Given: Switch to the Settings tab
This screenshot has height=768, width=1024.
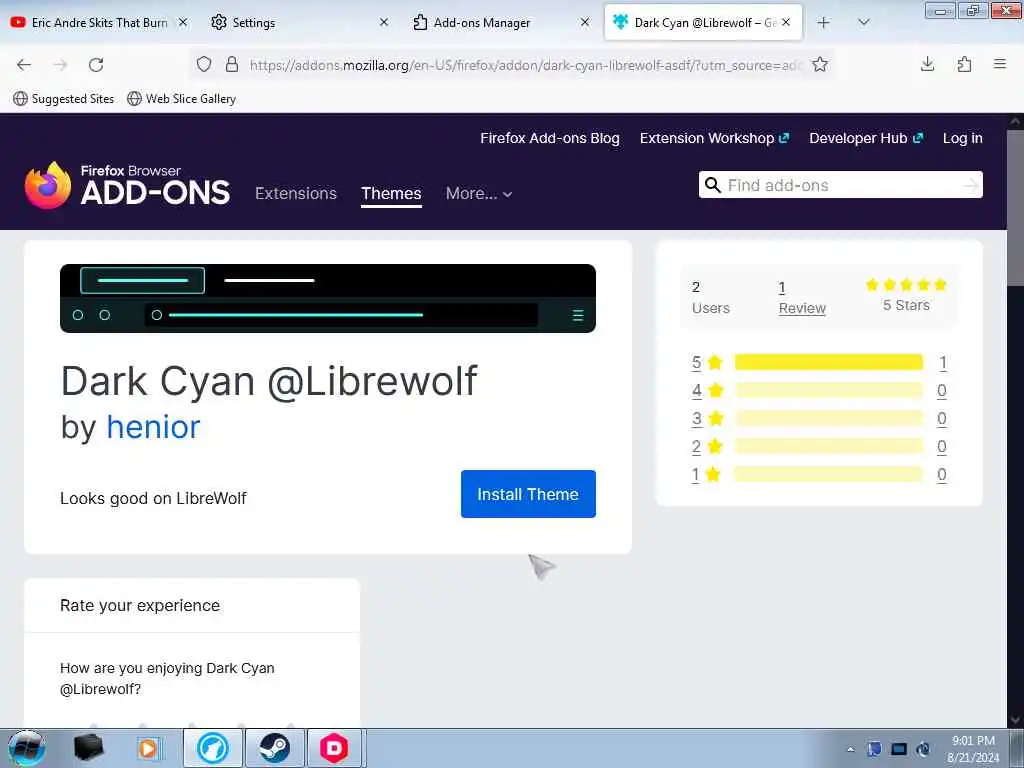Looking at the screenshot, I should pyautogui.click(x=300, y=22).
